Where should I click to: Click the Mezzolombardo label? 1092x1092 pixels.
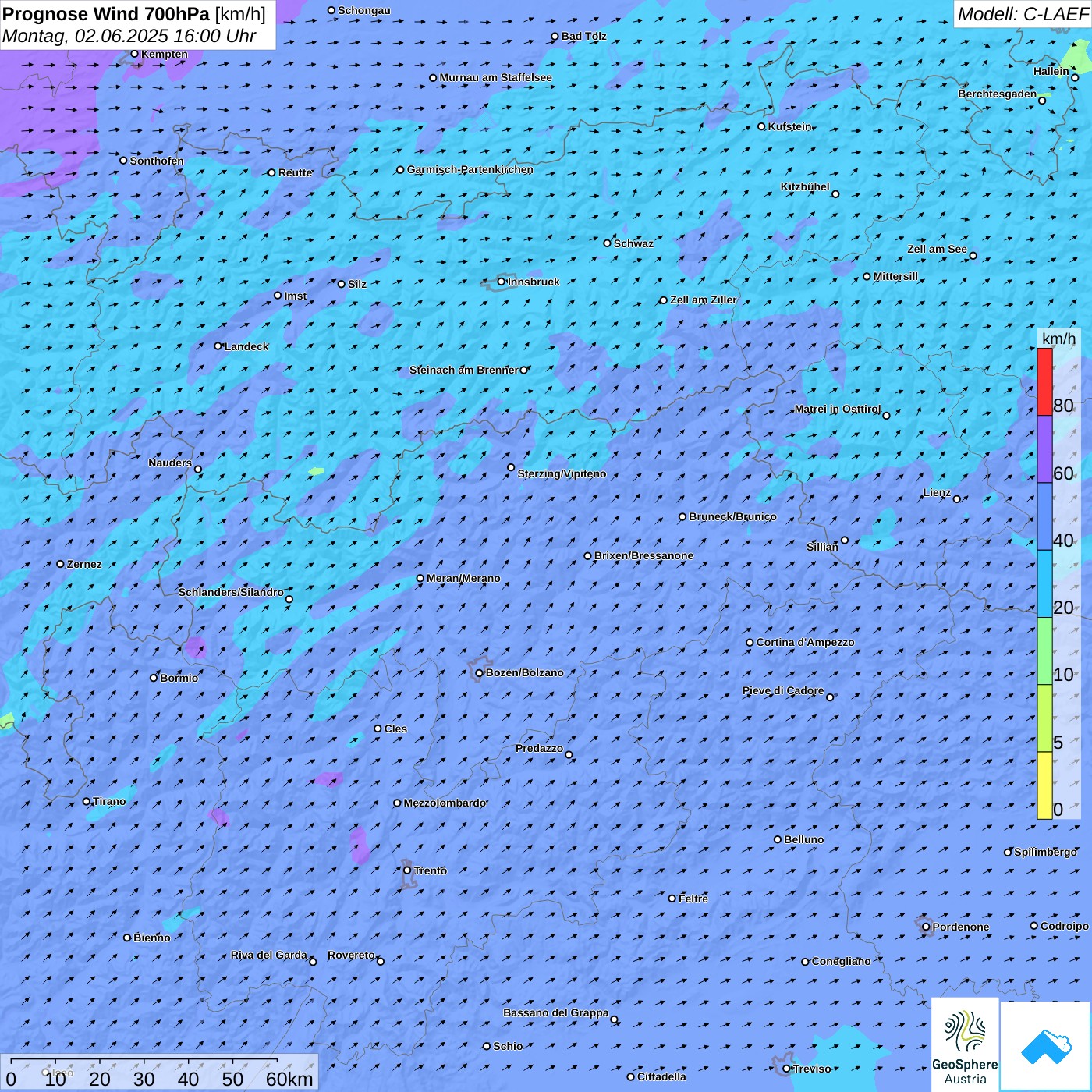click(445, 803)
